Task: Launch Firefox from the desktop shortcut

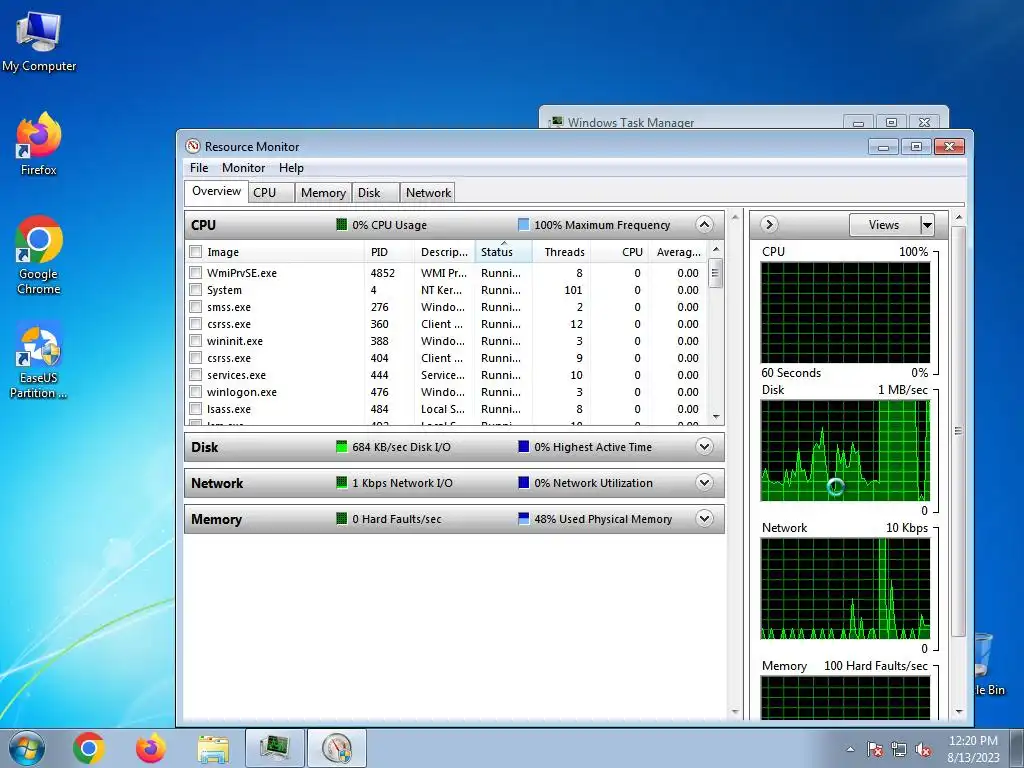Action: 39,144
